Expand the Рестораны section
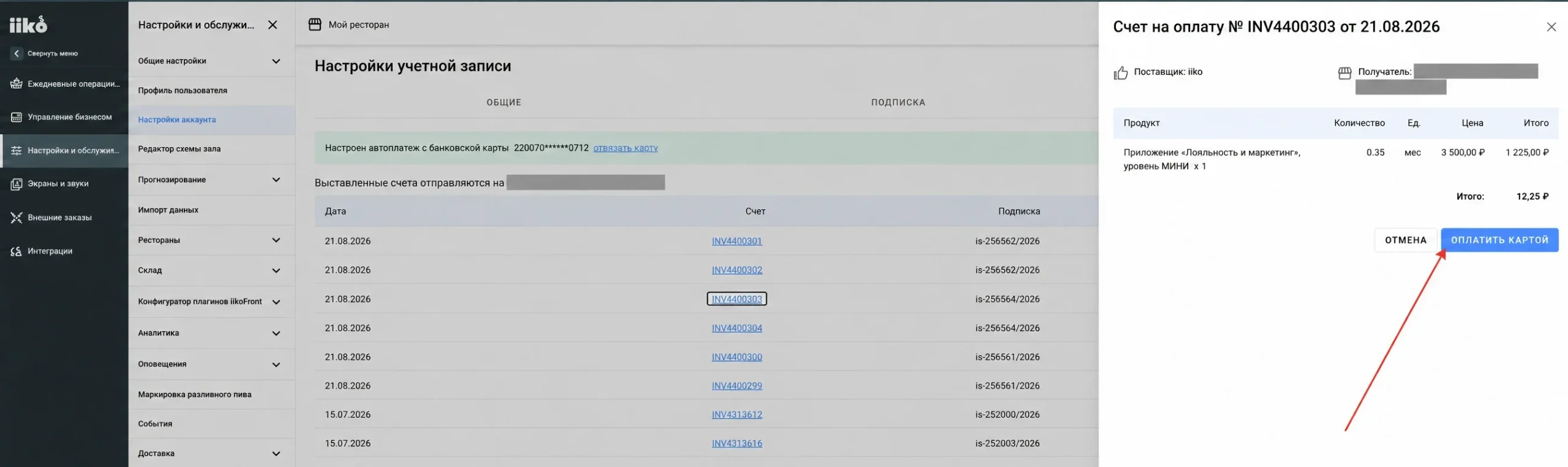Image resolution: width=1568 pixels, height=467 pixels. 276,240
